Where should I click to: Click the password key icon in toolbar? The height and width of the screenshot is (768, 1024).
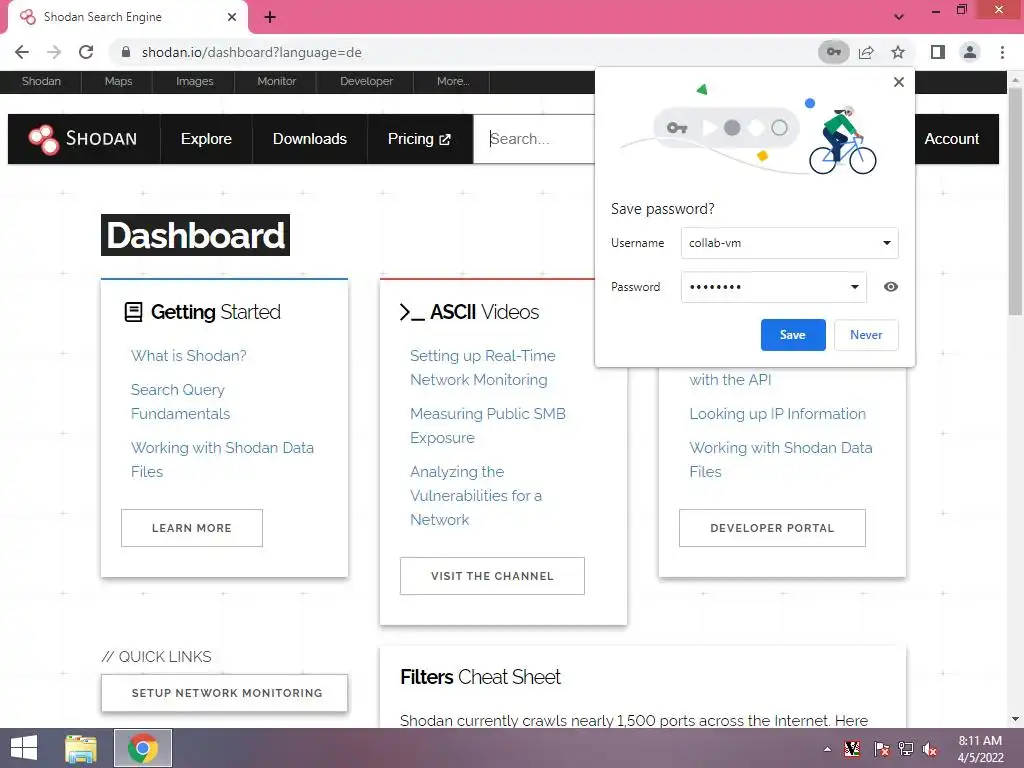(x=833, y=52)
